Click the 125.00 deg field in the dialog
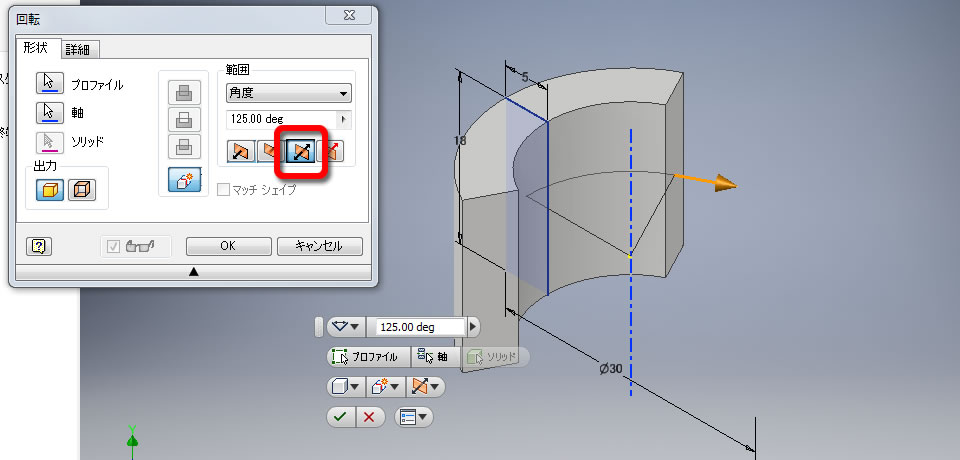Screen dimensions: 960x460 281,119
